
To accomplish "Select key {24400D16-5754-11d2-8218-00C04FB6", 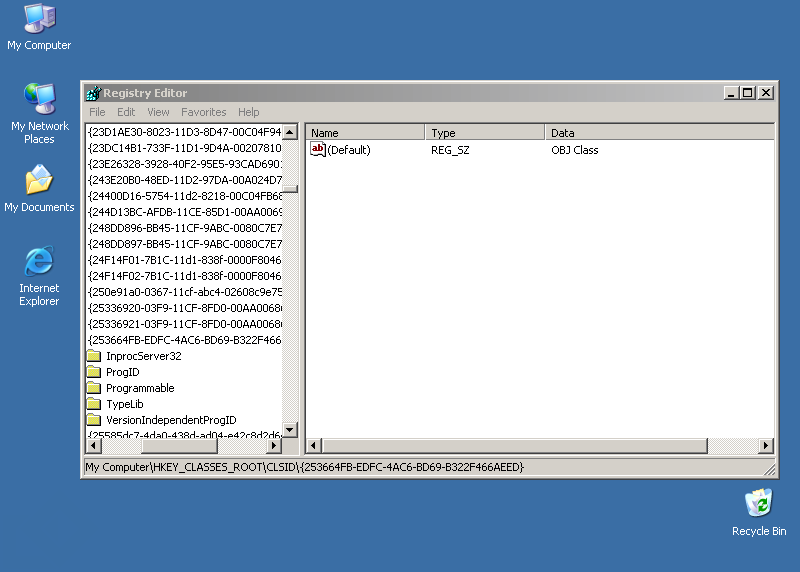I will (x=184, y=196).
